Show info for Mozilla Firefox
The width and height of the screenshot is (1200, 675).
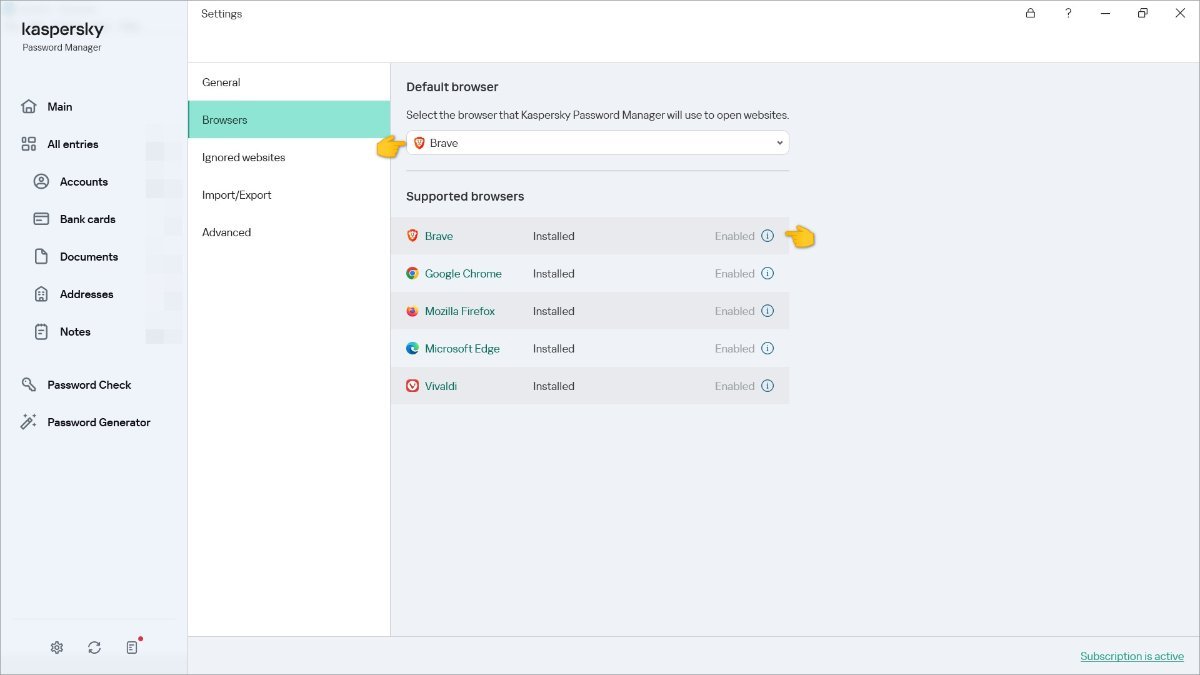(x=768, y=311)
